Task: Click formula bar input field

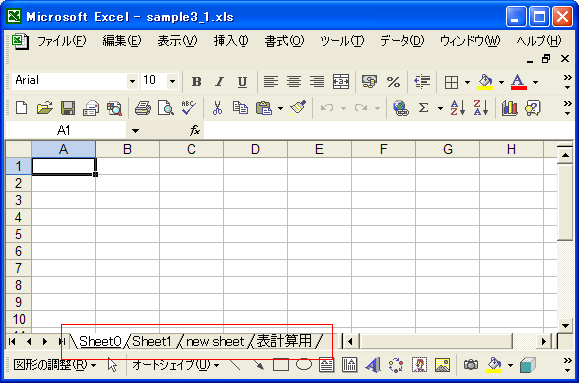Action: tap(388, 130)
